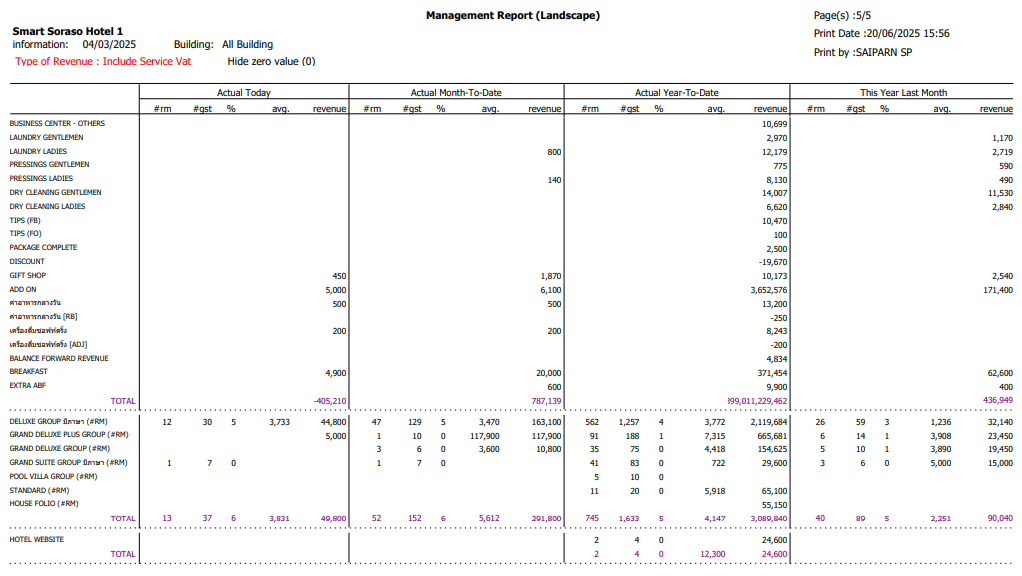Image resolution: width=1022 pixels, height=576 pixels.
Task: Click the Actual Today column group header
Action: coord(244,93)
